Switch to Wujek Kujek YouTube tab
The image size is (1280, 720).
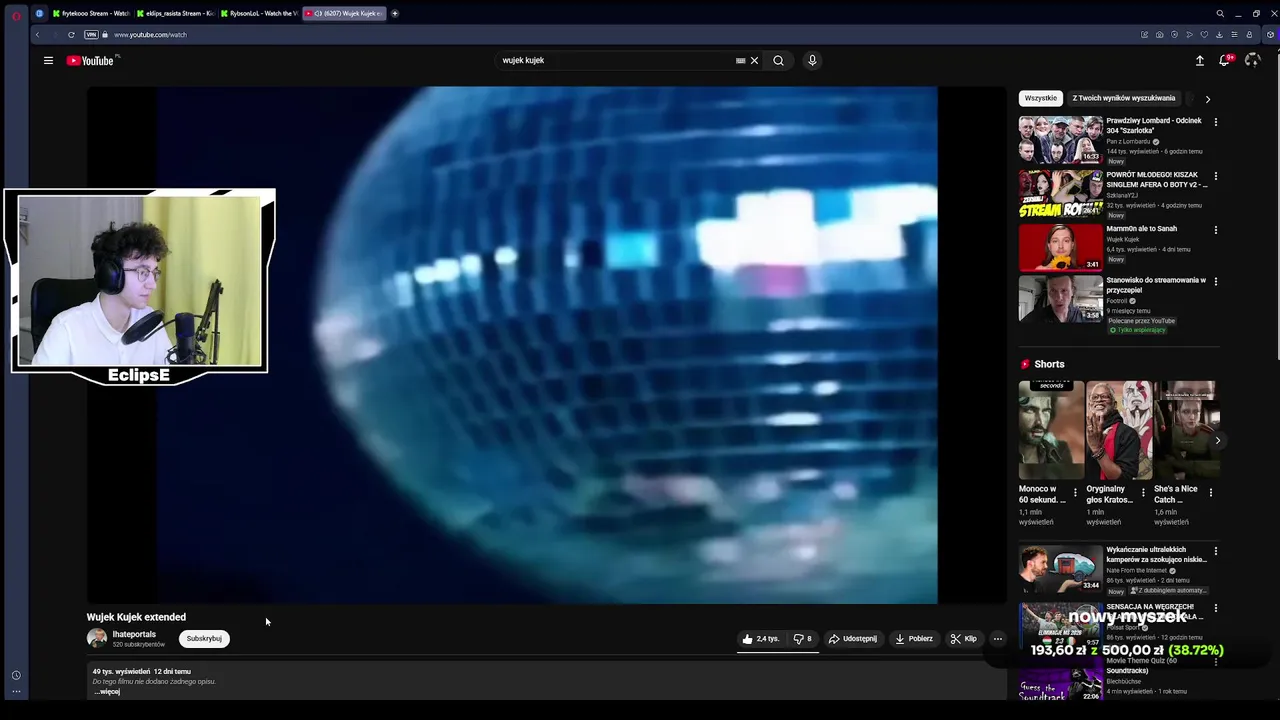[x=343, y=13]
